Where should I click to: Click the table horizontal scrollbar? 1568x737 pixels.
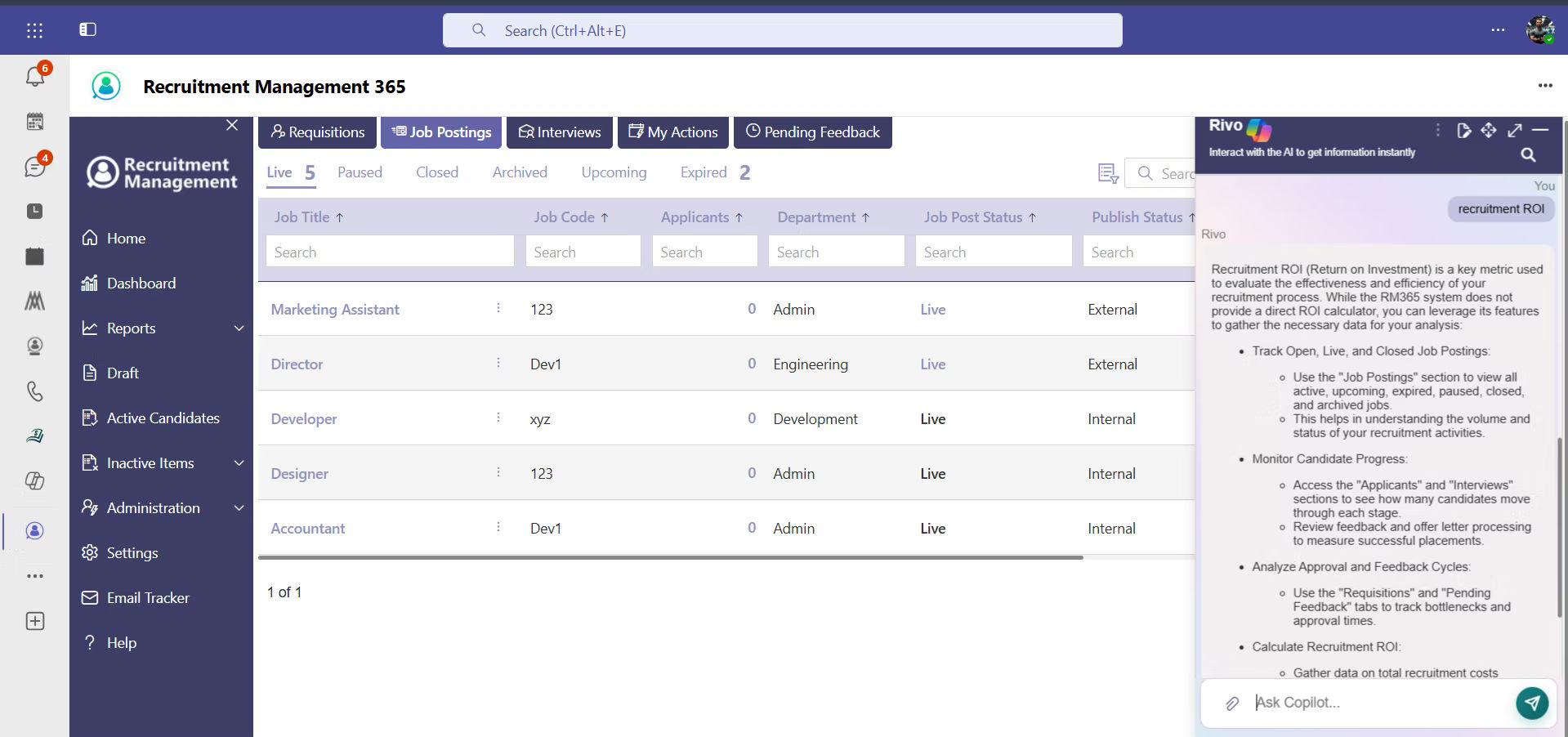670,557
